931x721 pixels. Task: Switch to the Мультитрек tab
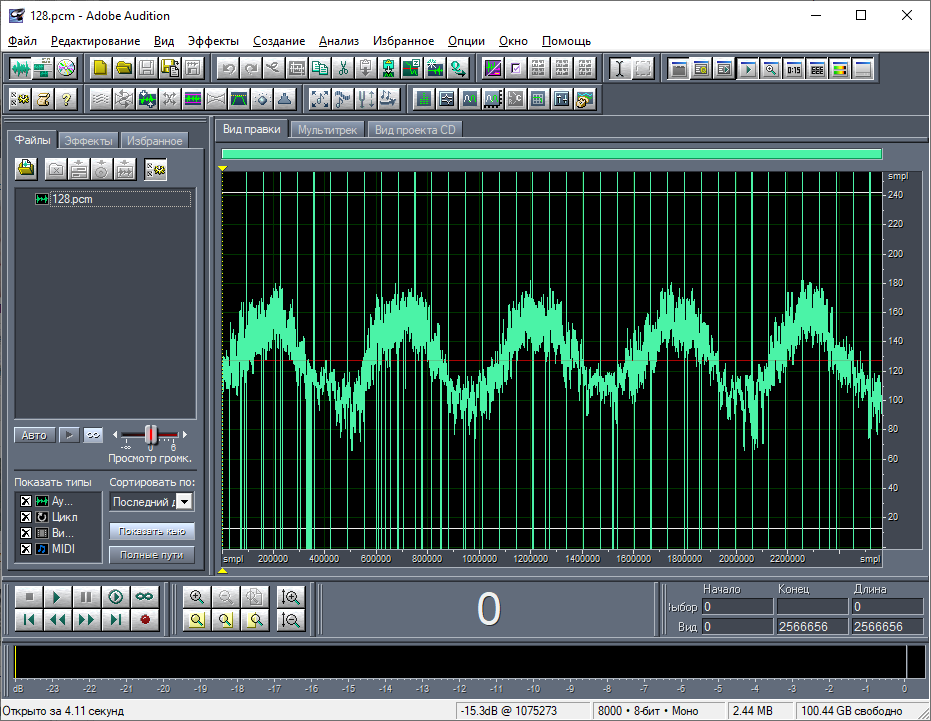pos(326,129)
